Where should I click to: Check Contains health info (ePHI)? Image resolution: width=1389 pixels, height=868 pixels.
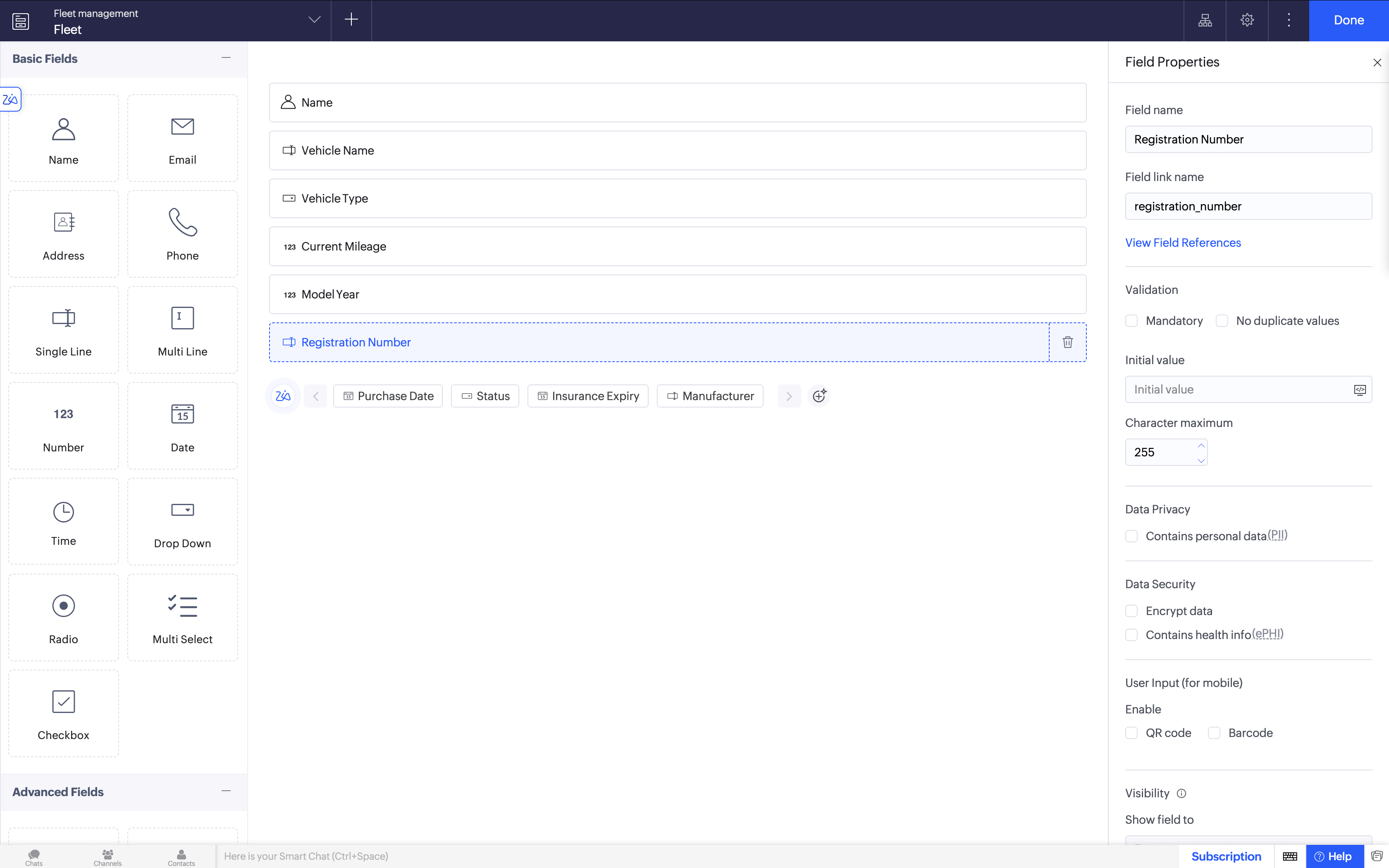click(x=1131, y=635)
